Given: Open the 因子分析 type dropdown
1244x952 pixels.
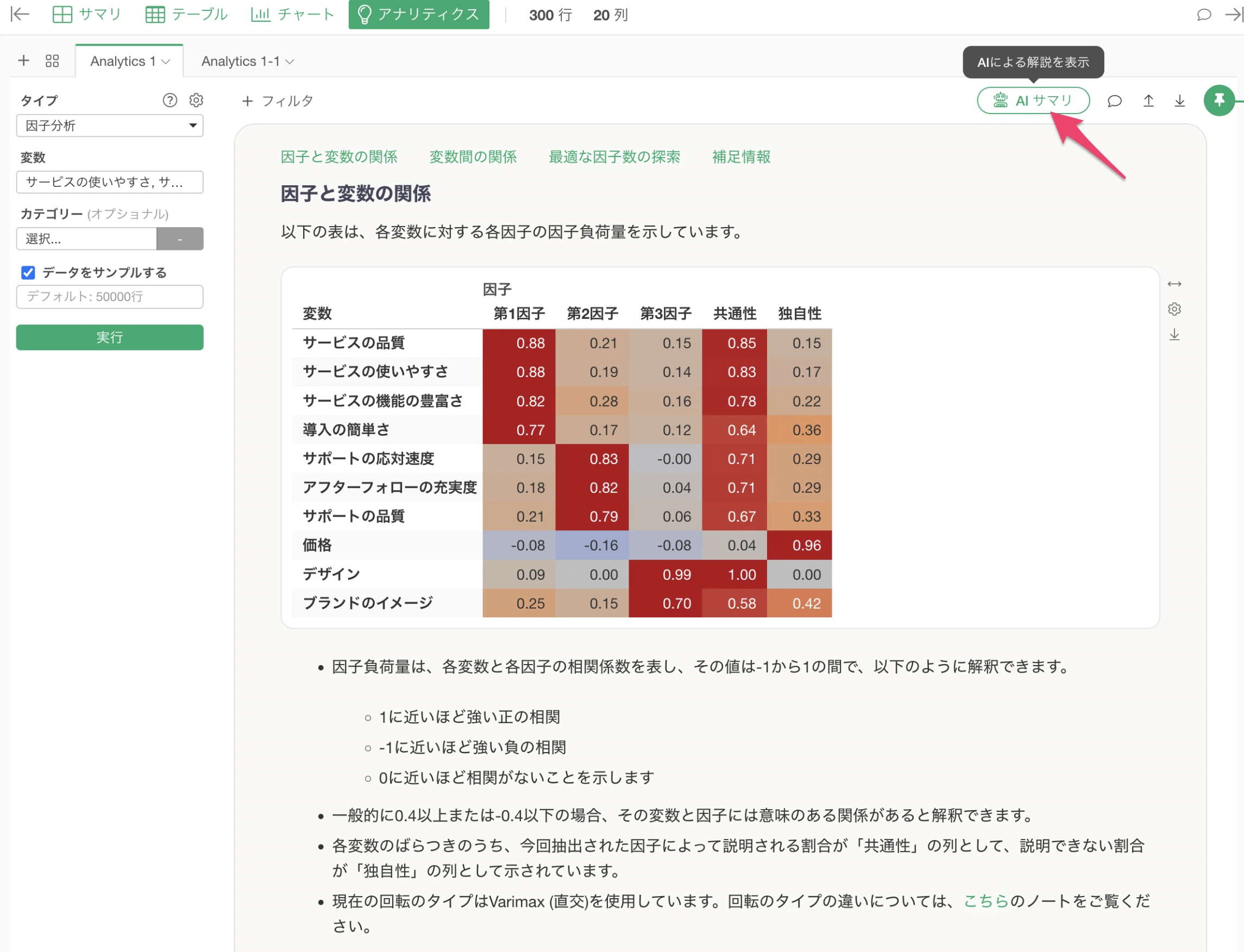Looking at the screenshot, I should tap(110, 125).
